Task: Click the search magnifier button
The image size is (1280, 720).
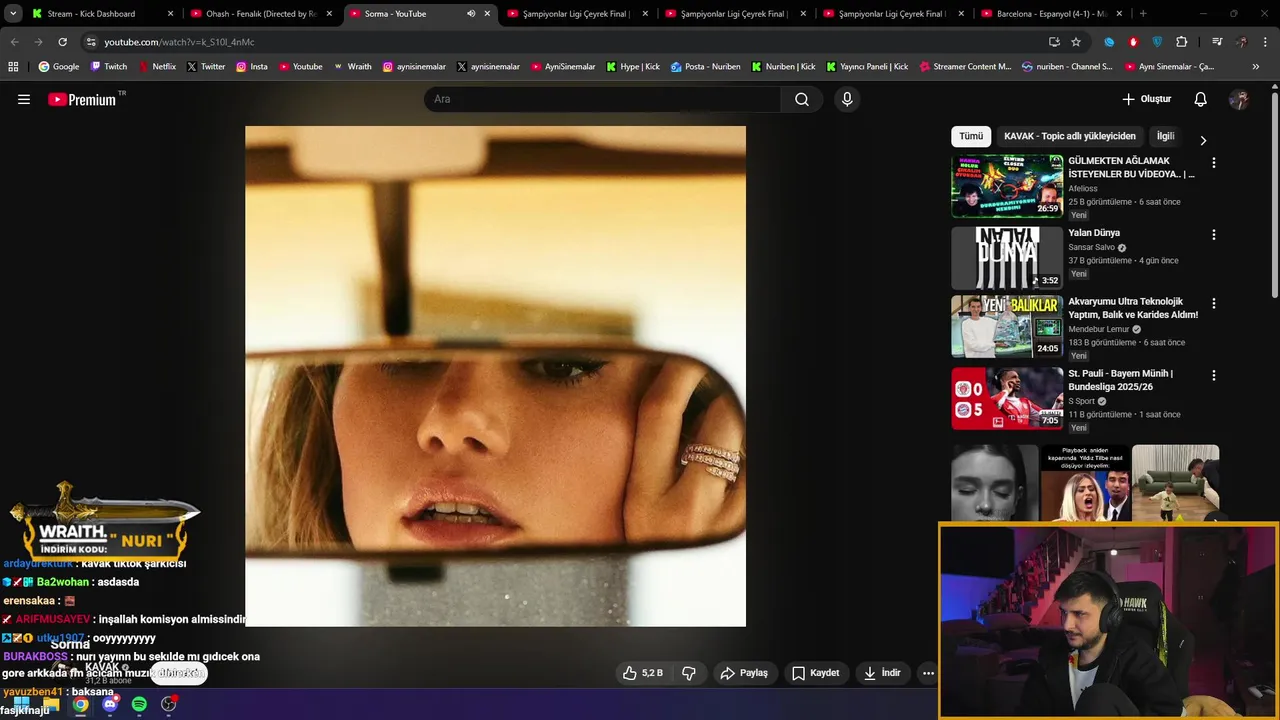Action: pyautogui.click(x=802, y=99)
